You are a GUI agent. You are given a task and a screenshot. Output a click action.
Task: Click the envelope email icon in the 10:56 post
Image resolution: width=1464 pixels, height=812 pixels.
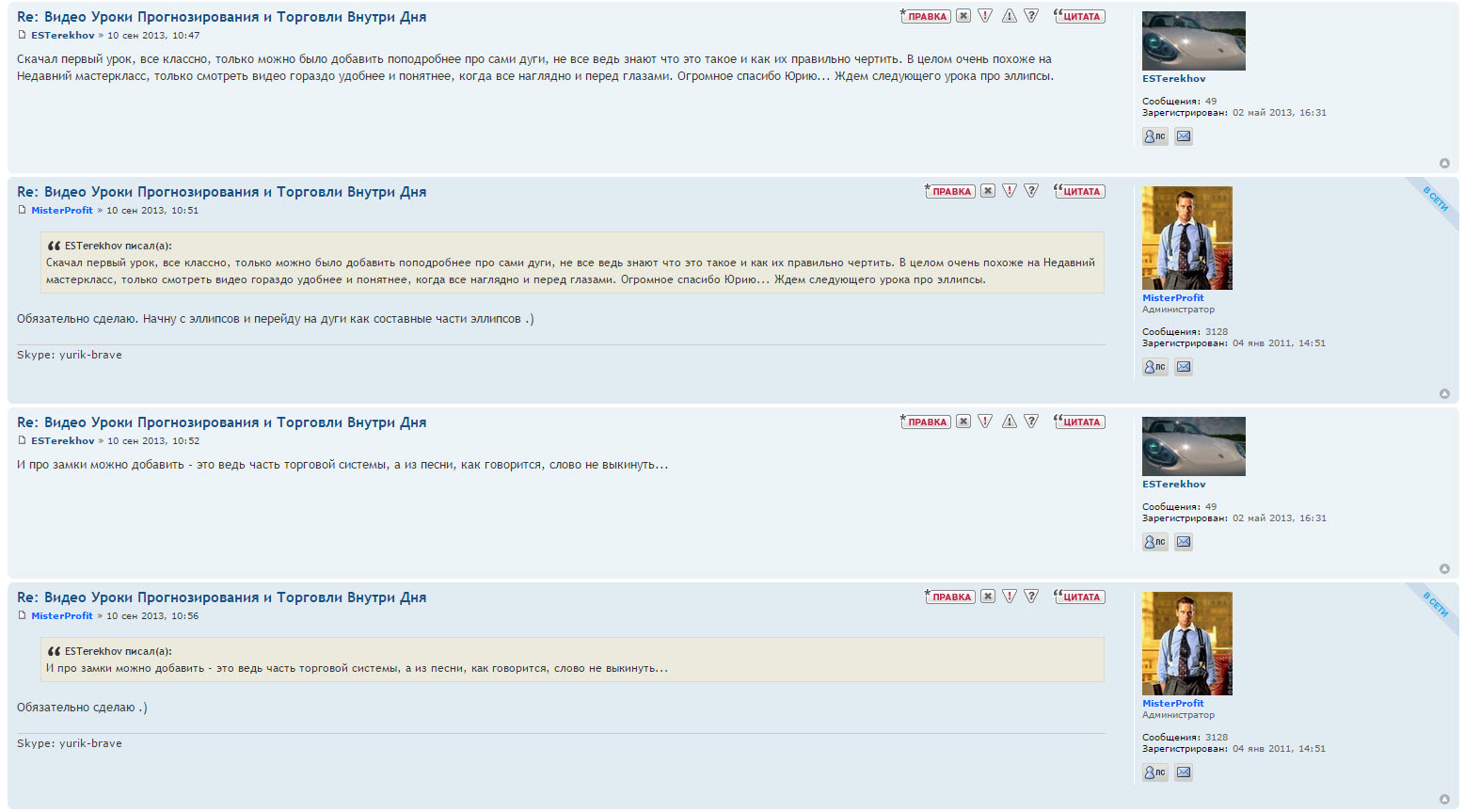point(1184,772)
